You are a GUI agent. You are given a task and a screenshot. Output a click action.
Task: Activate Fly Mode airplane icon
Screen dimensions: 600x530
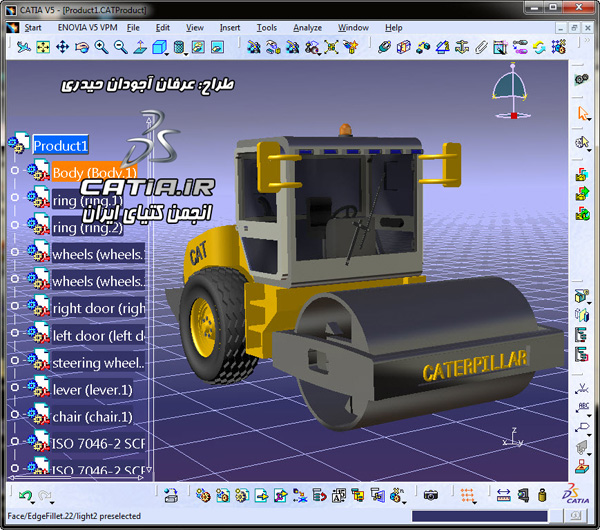24,47
